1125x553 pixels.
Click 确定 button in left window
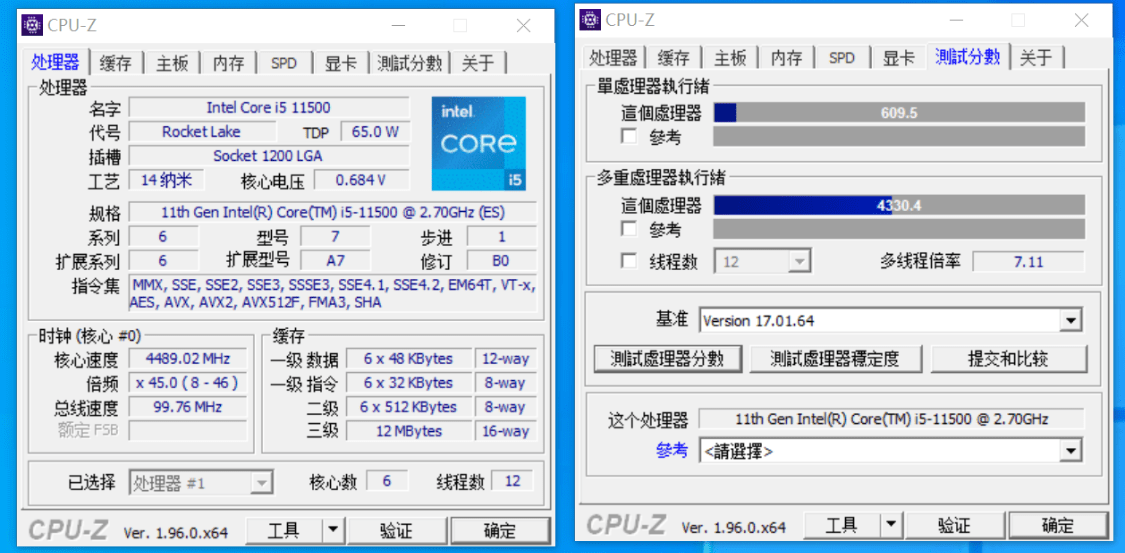click(x=499, y=531)
